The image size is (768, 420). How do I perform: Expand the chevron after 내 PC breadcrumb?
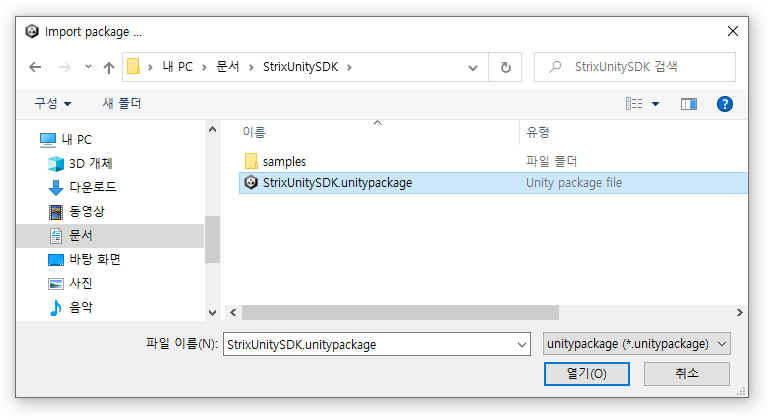(x=204, y=67)
